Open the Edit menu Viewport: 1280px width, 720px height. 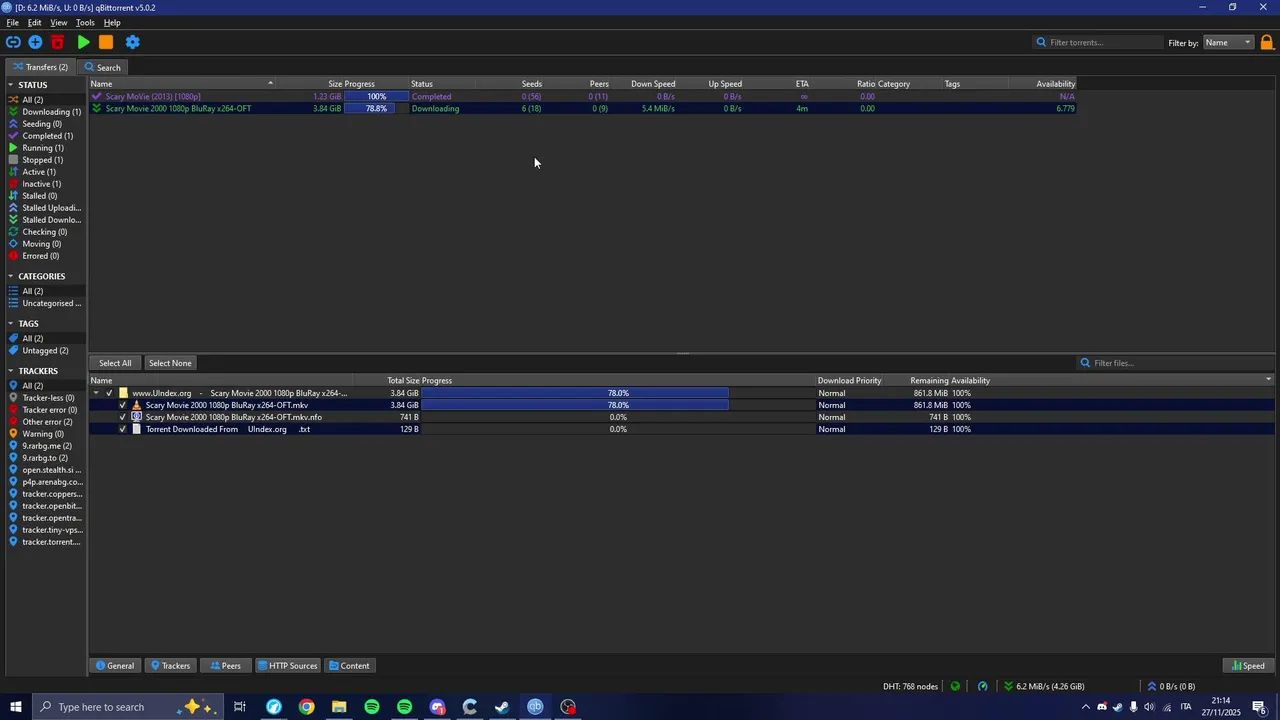tap(35, 22)
